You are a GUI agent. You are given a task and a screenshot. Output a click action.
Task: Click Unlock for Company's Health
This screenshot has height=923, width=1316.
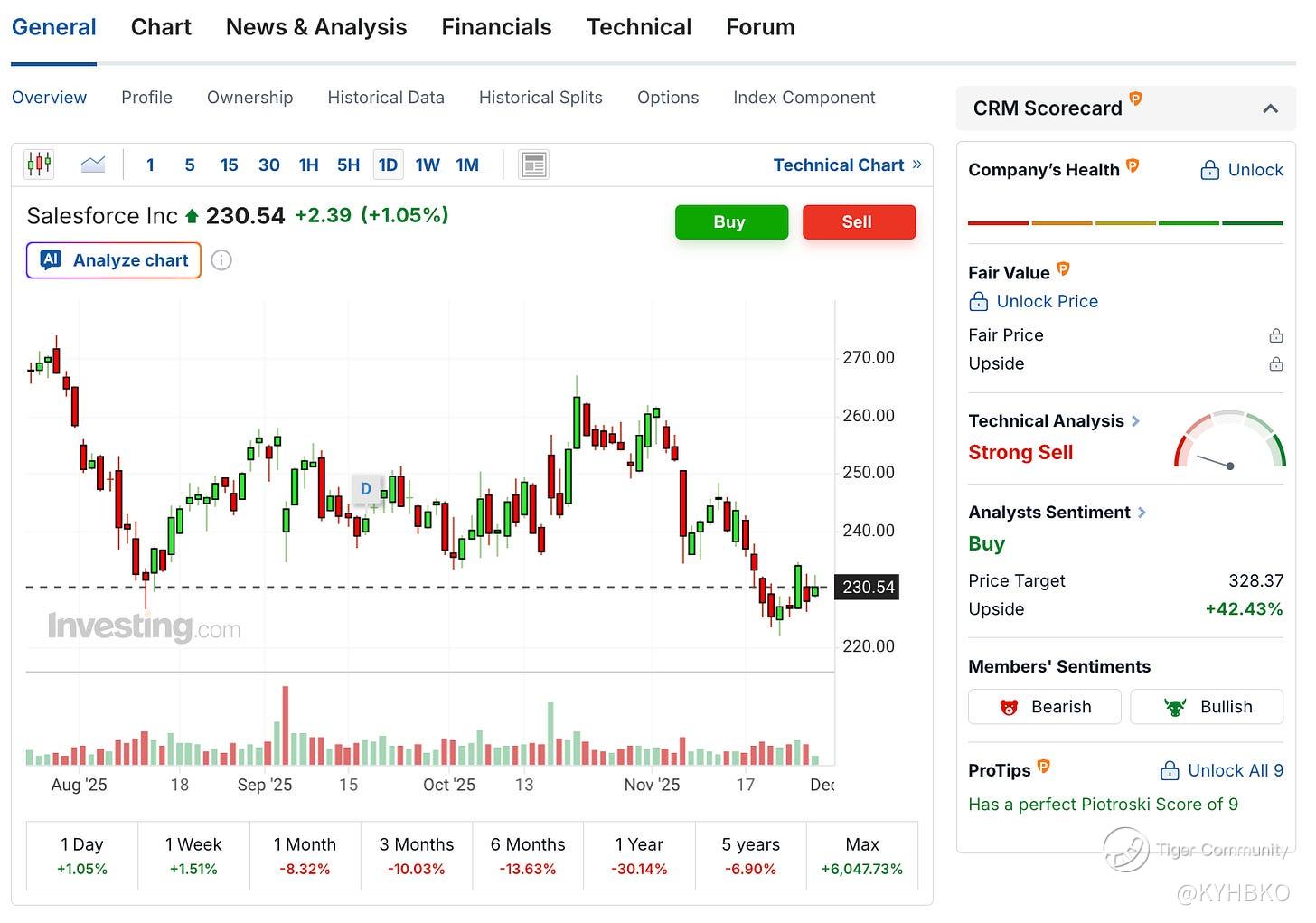pos(1242,170)
